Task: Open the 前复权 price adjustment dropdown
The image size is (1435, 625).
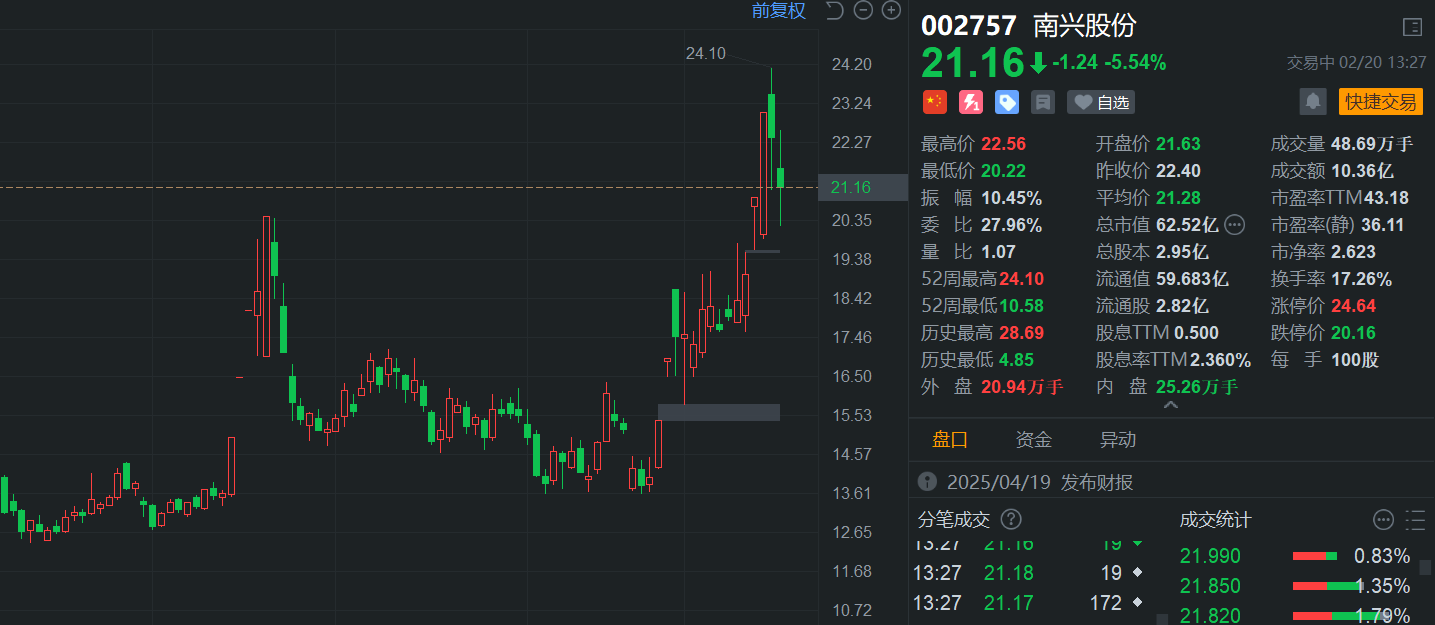Action: [778, 11]
